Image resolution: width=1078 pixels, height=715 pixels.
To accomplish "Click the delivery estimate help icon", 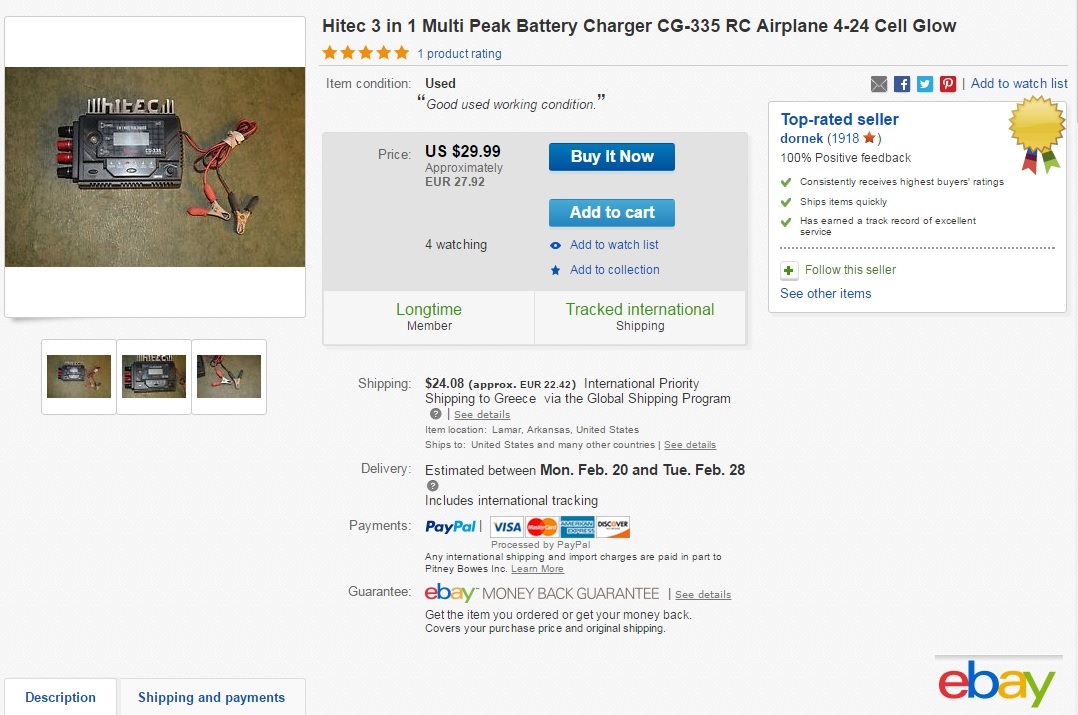I will [432, 485].
